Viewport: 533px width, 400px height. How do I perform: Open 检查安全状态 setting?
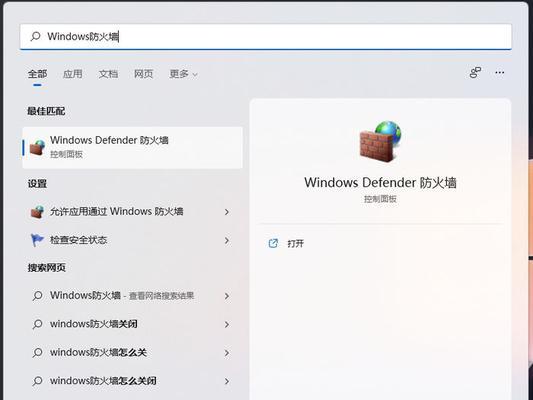click(133, 240)
